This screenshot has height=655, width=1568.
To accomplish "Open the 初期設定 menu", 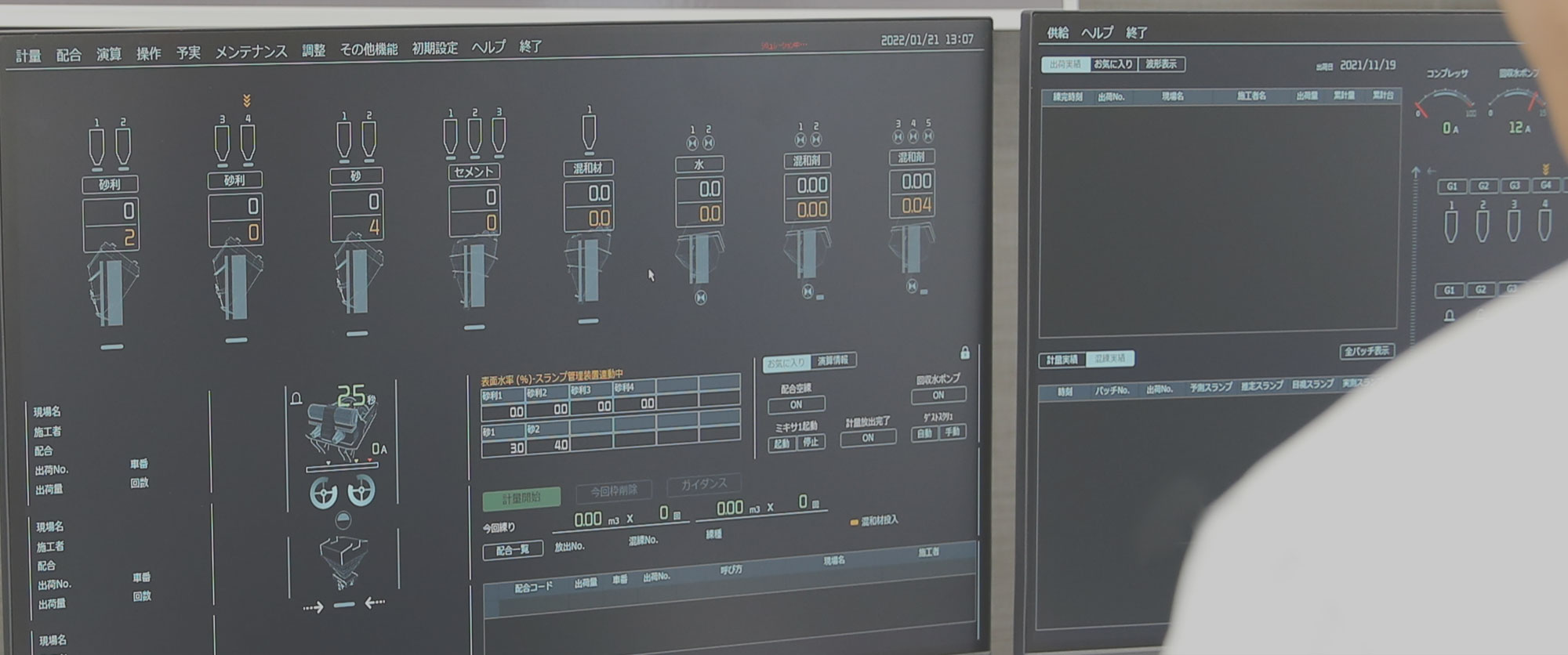I will tap(435, 49).
